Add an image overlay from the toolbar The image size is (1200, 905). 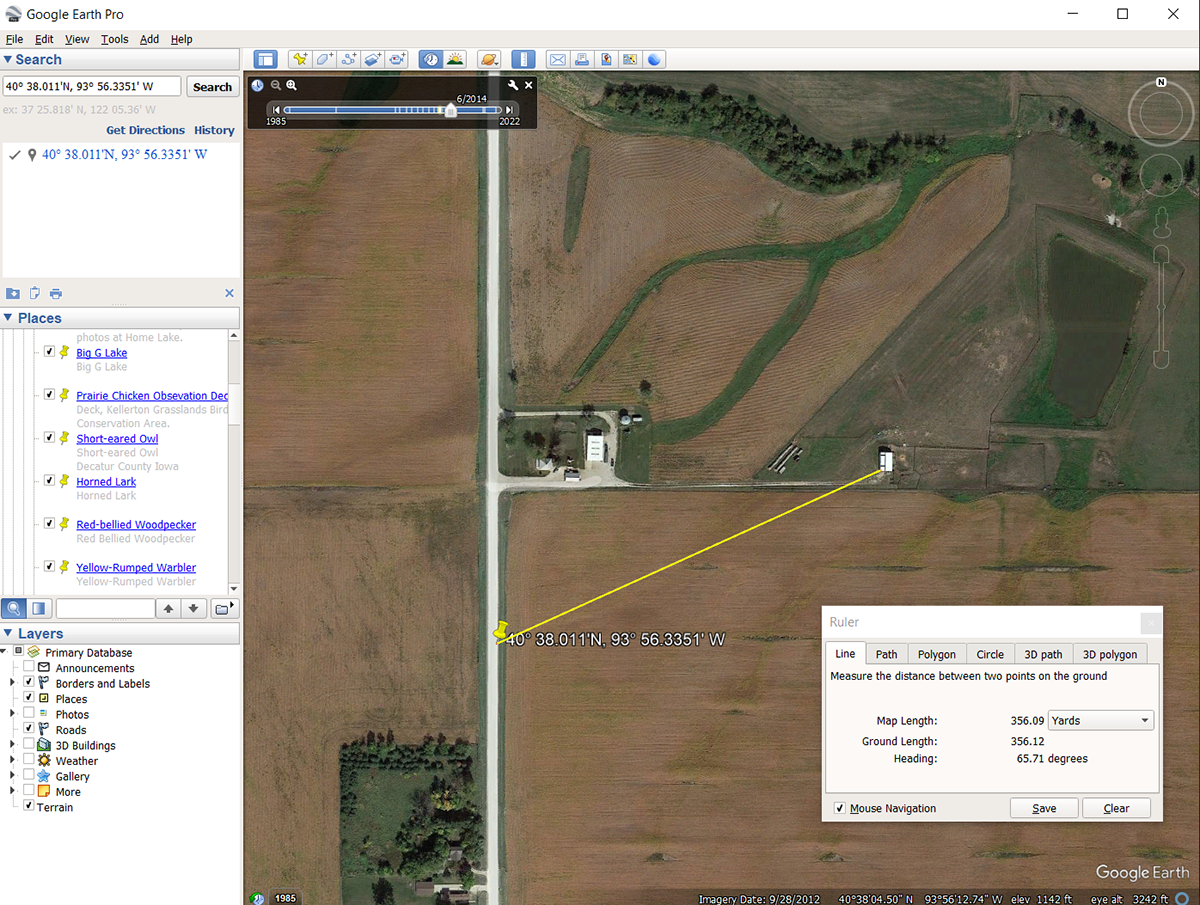[x=373, y=59]
